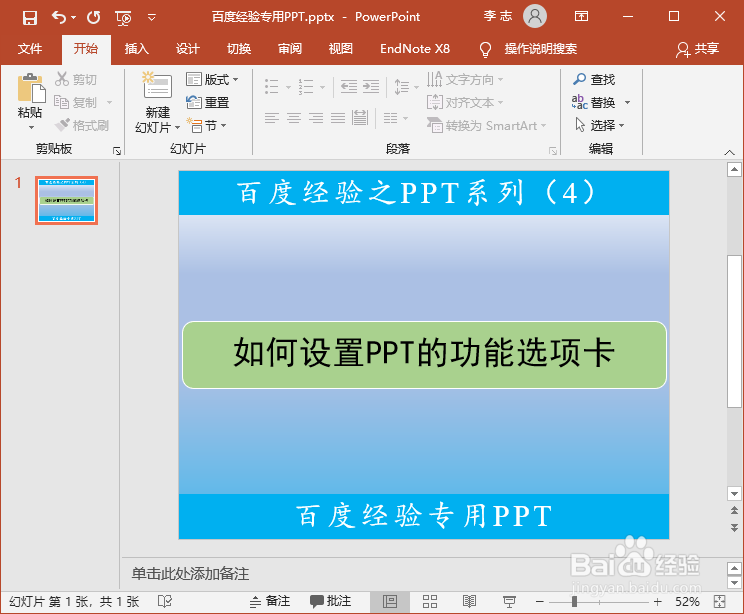
Task: Open the account profile picture
Action: click(535, 16)
